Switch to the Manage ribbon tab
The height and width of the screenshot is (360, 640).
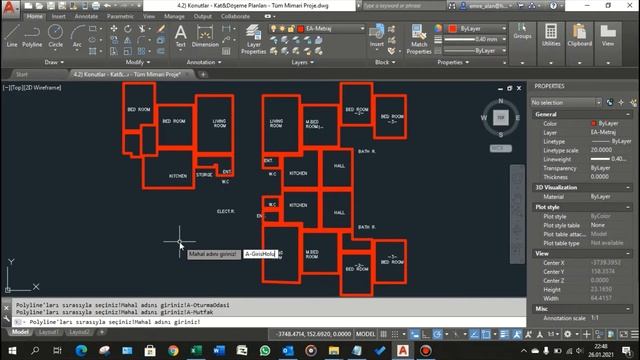[x=174, y=16]
